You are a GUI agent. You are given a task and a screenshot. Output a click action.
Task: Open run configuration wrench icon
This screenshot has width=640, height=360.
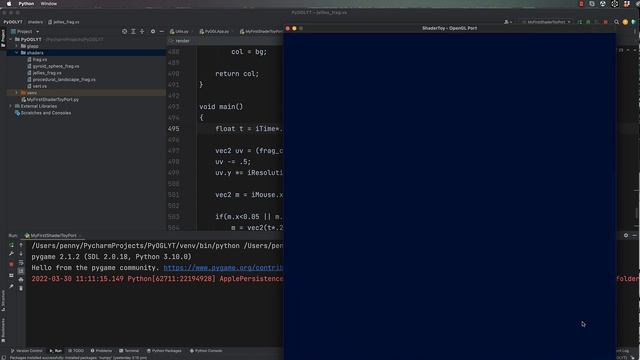pyautogui.click(x=11, y=253)
